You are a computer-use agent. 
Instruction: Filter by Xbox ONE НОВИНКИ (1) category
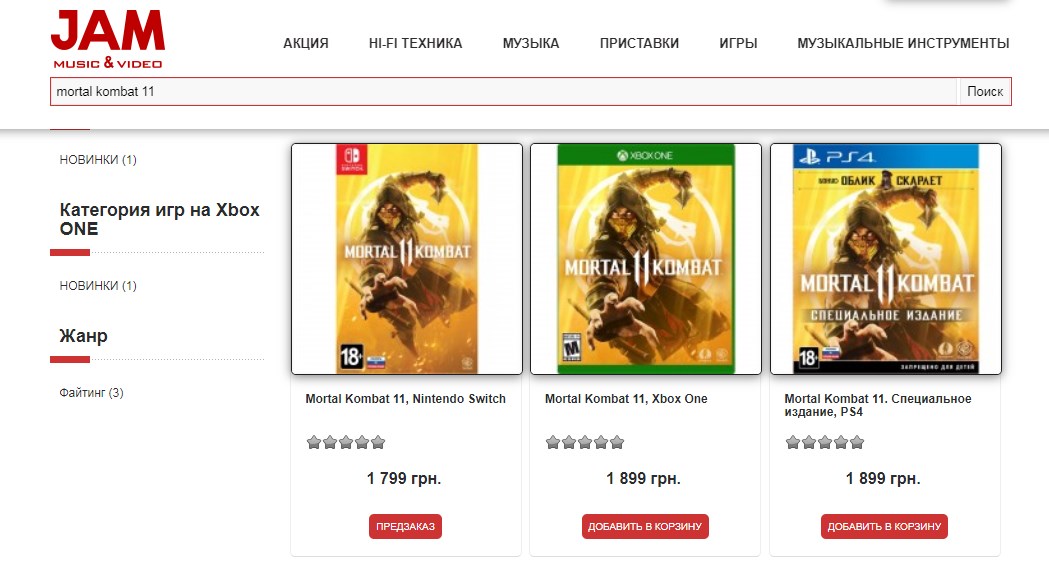click(98, 286)
